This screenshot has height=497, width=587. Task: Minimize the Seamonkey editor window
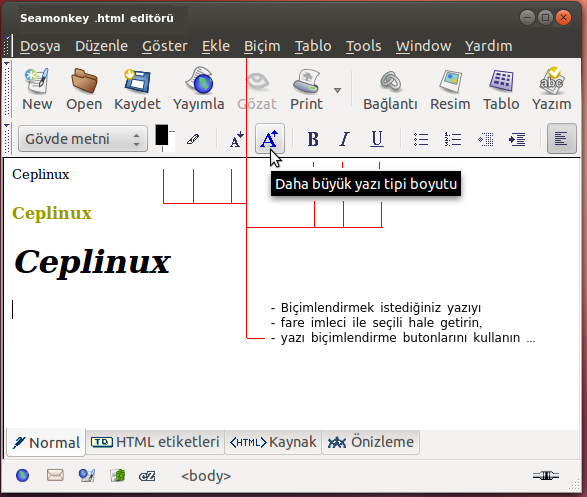click(527, 18)
